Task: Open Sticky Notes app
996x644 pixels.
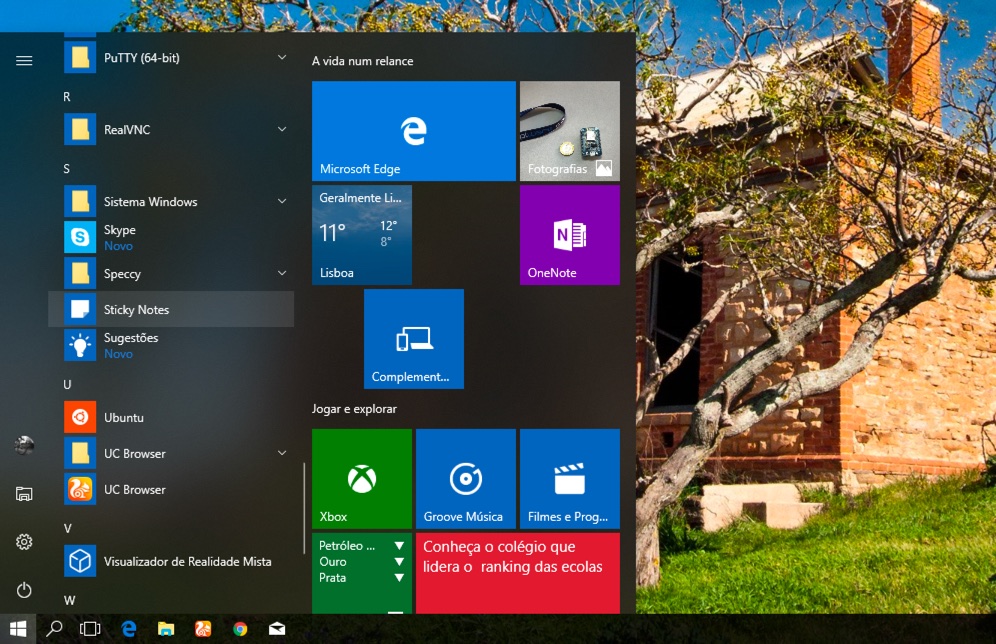Action: [x=171, y=309]
